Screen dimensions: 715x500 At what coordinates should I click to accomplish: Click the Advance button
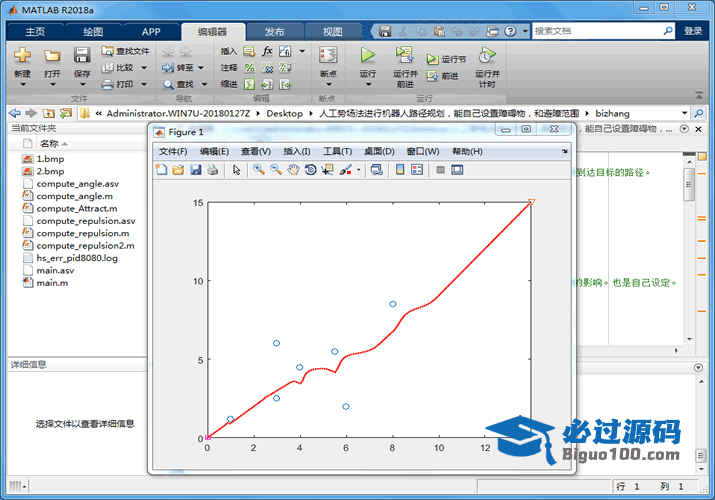442,76
